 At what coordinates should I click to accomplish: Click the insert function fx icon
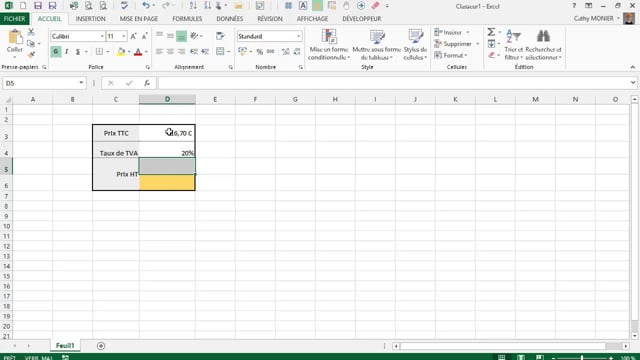[x=147, y=83]
